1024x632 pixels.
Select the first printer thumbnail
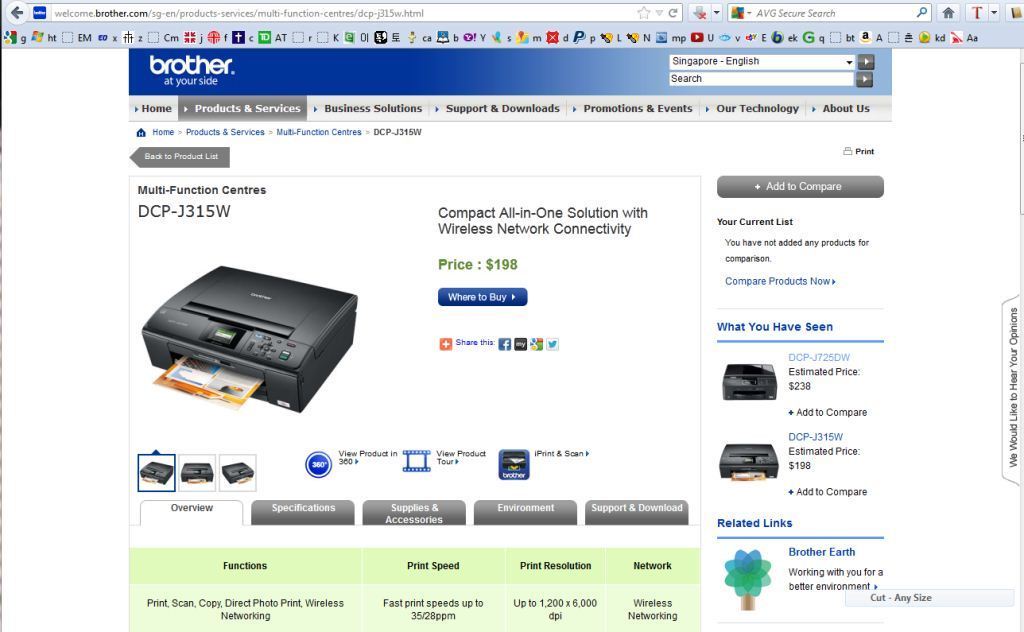point(156,473)
